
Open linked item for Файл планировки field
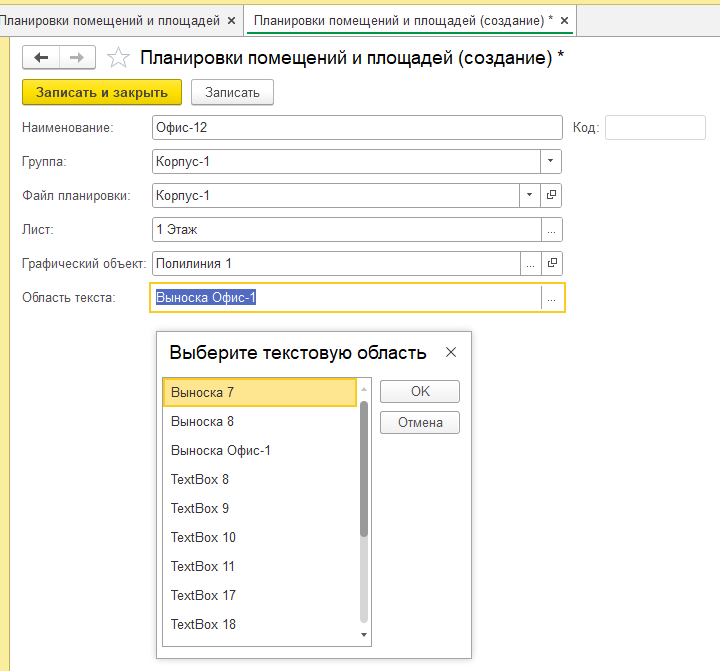(x=551, y=195)
